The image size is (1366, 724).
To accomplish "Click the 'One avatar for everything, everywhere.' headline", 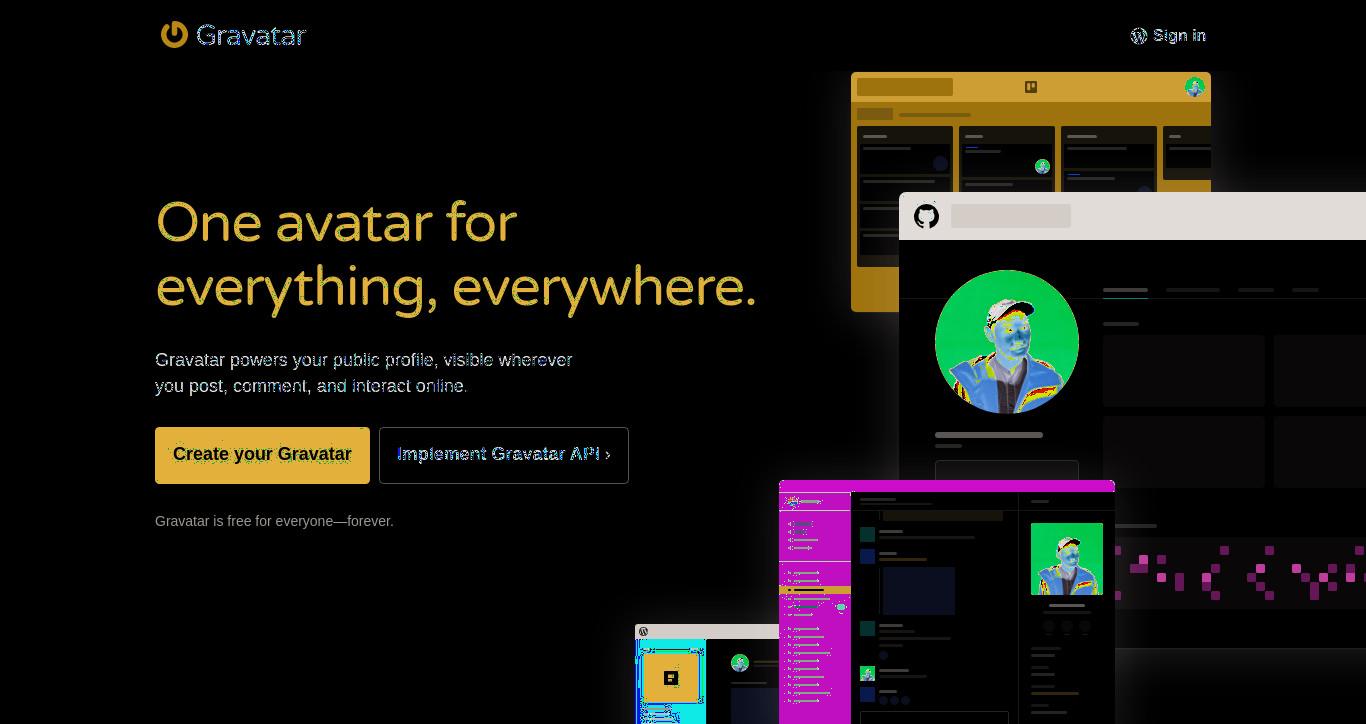I will [x=456, y=254].
